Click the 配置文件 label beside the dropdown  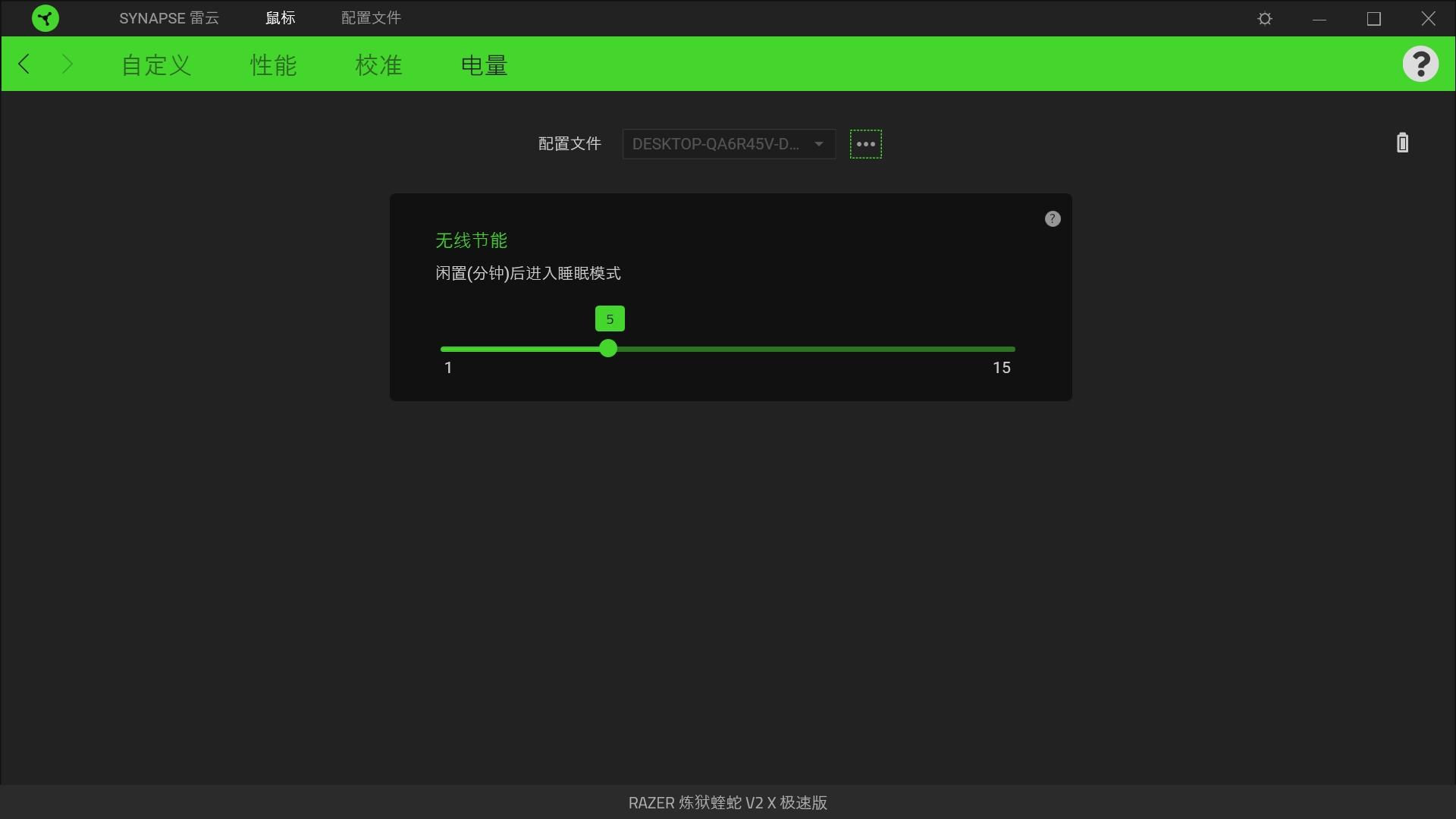pos(570,144)
